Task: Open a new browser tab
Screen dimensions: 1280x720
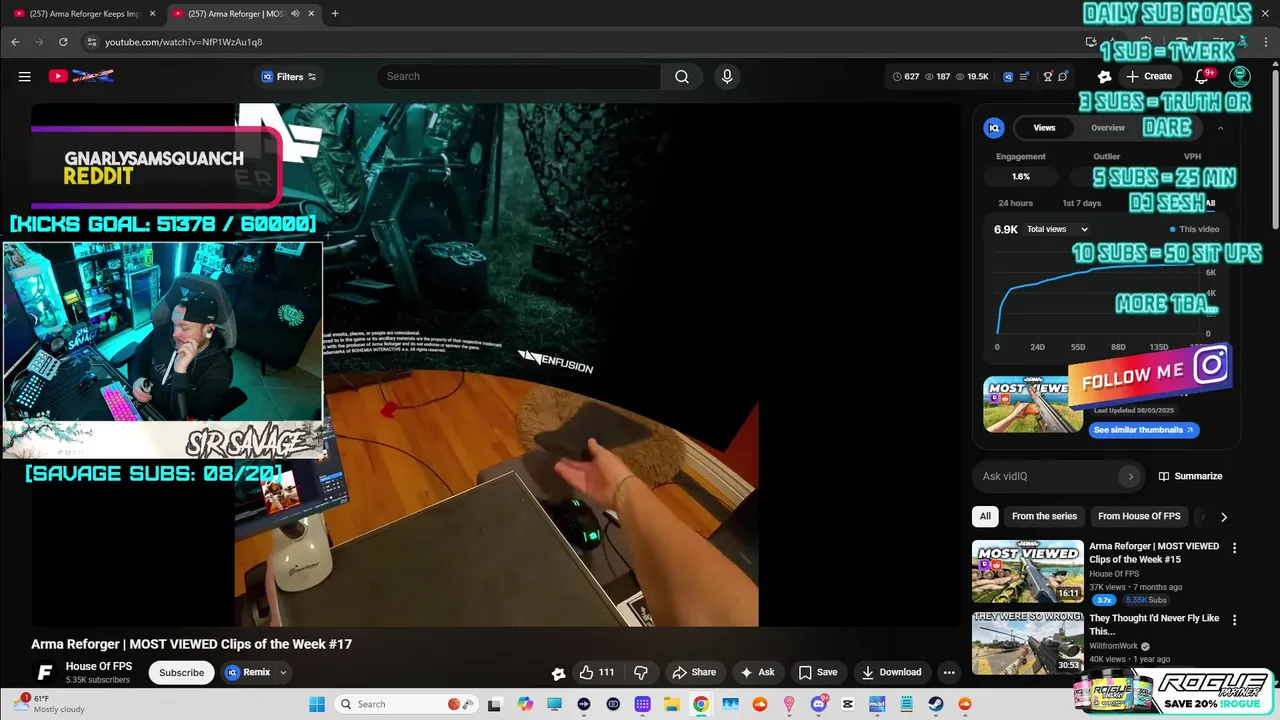Action: pyautogui.click(x=335, y=14)
